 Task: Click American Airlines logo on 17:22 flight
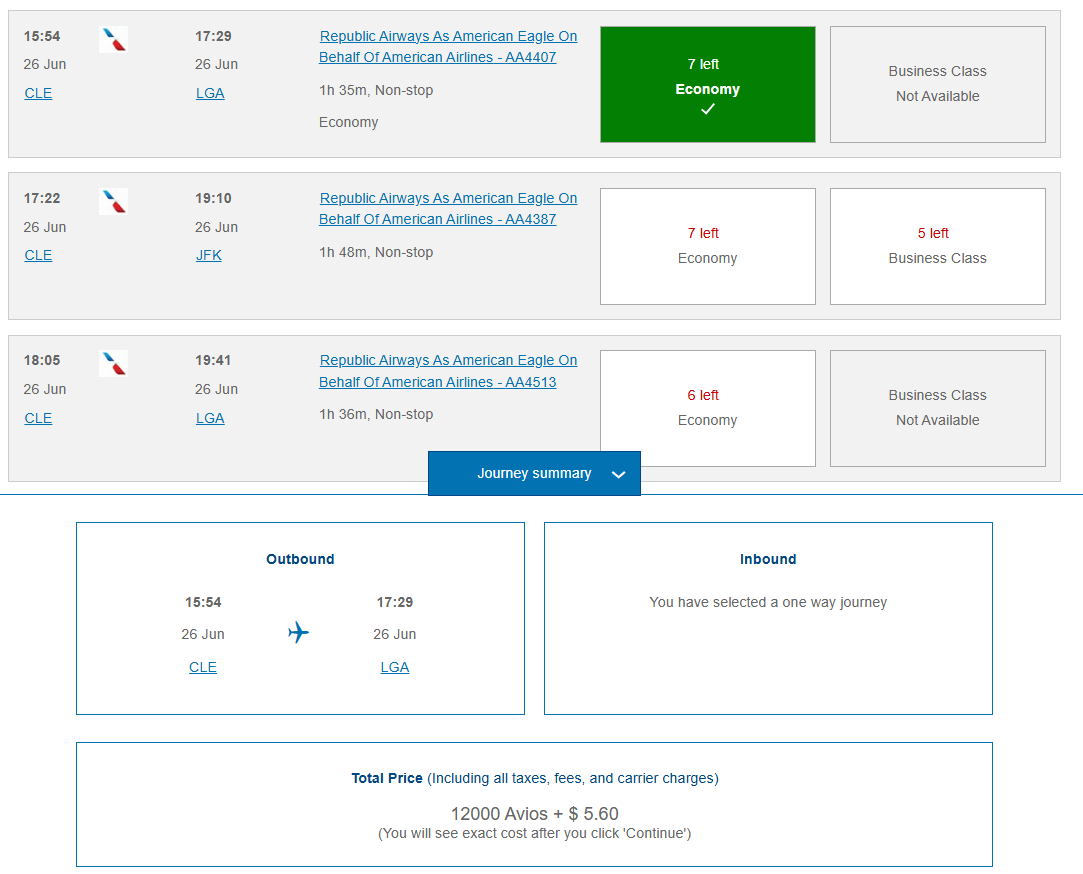pos(113,201)
